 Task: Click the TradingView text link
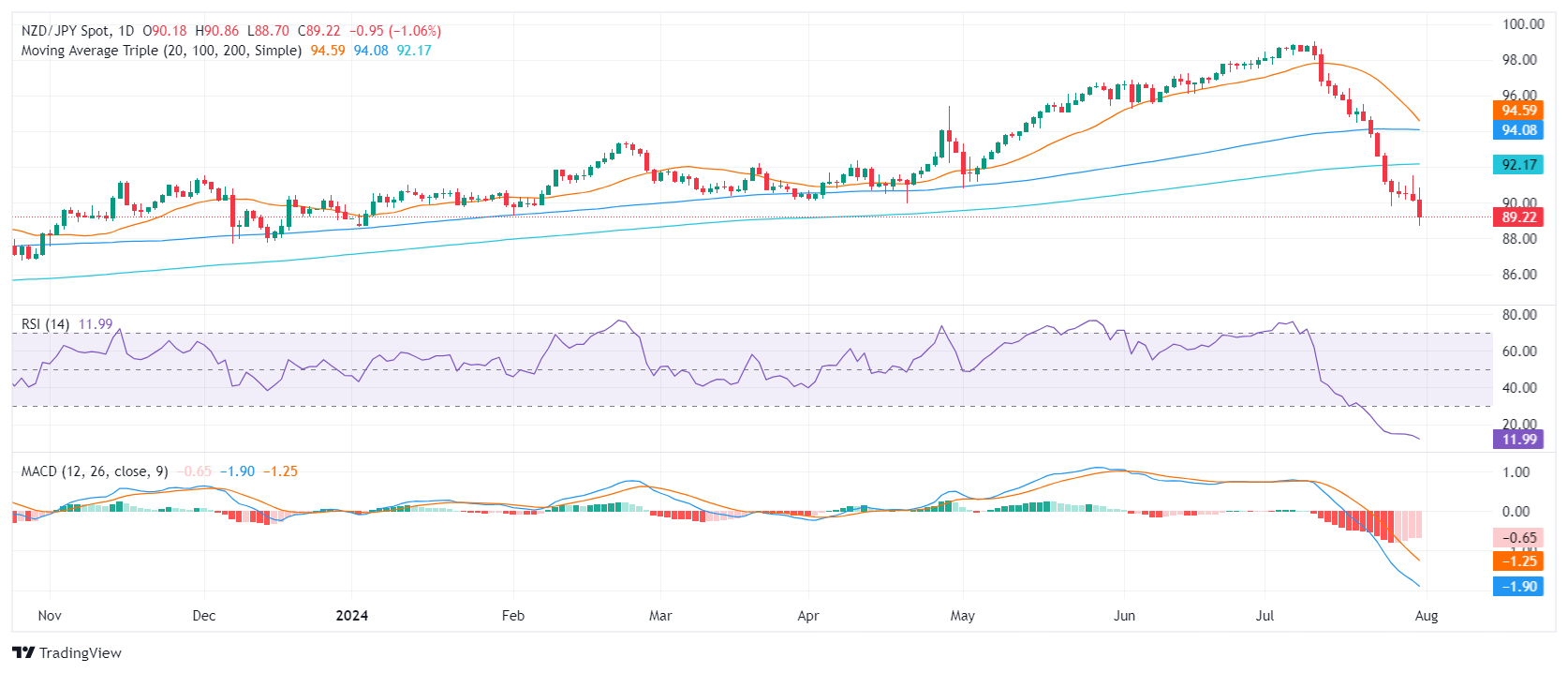tap(81, 653)
